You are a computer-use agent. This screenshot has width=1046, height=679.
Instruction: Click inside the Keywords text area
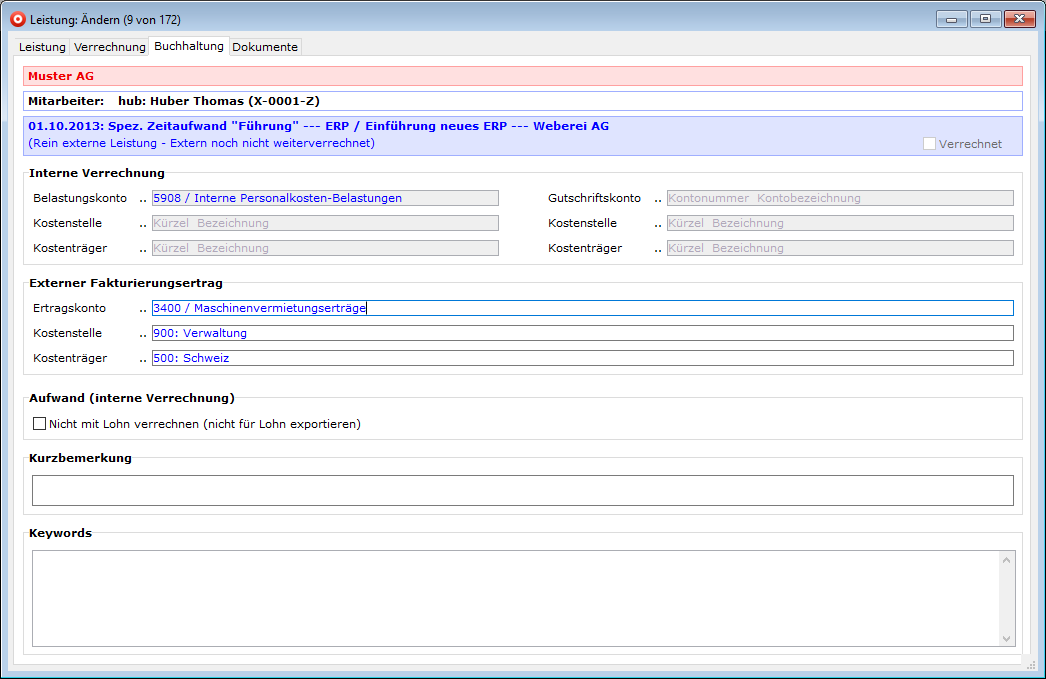tap(515, 598)
